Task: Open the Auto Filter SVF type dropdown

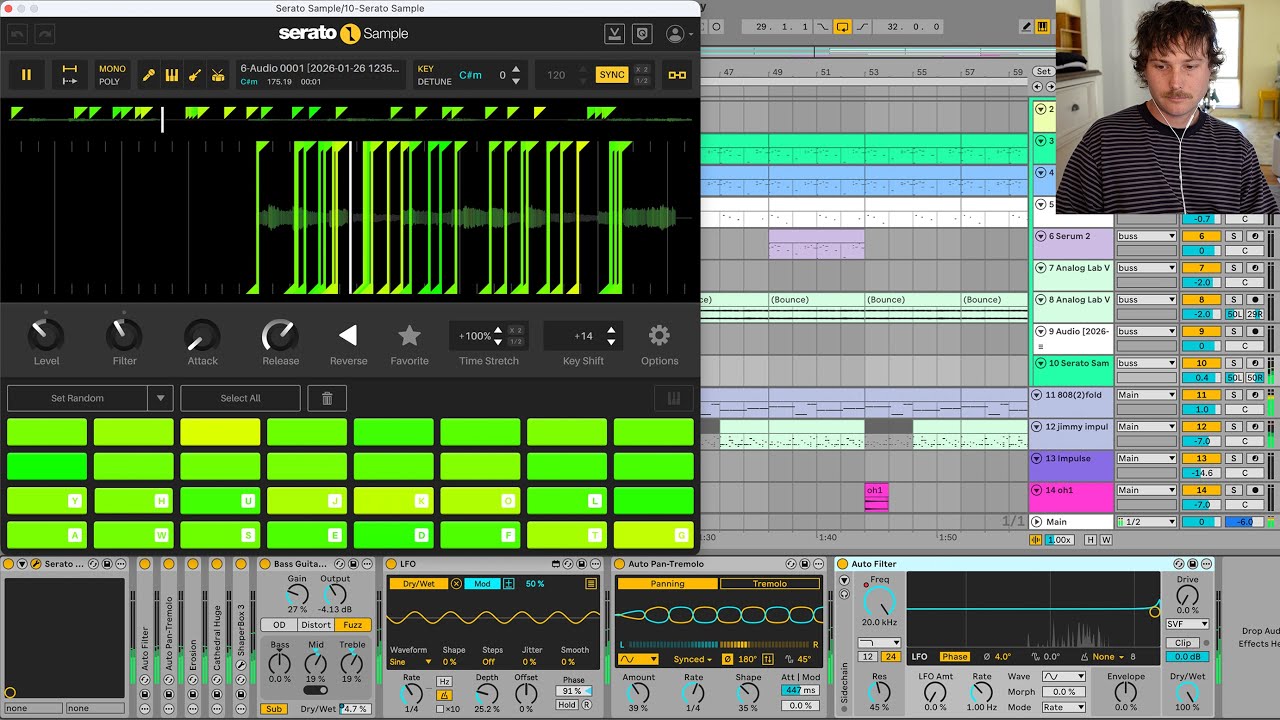Action: (1187, 625)
